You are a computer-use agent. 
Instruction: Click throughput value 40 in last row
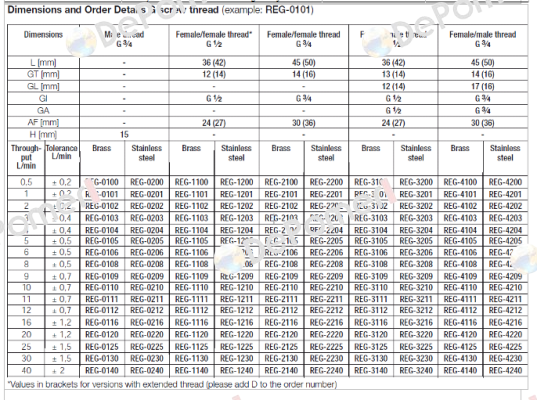[26, 371]
